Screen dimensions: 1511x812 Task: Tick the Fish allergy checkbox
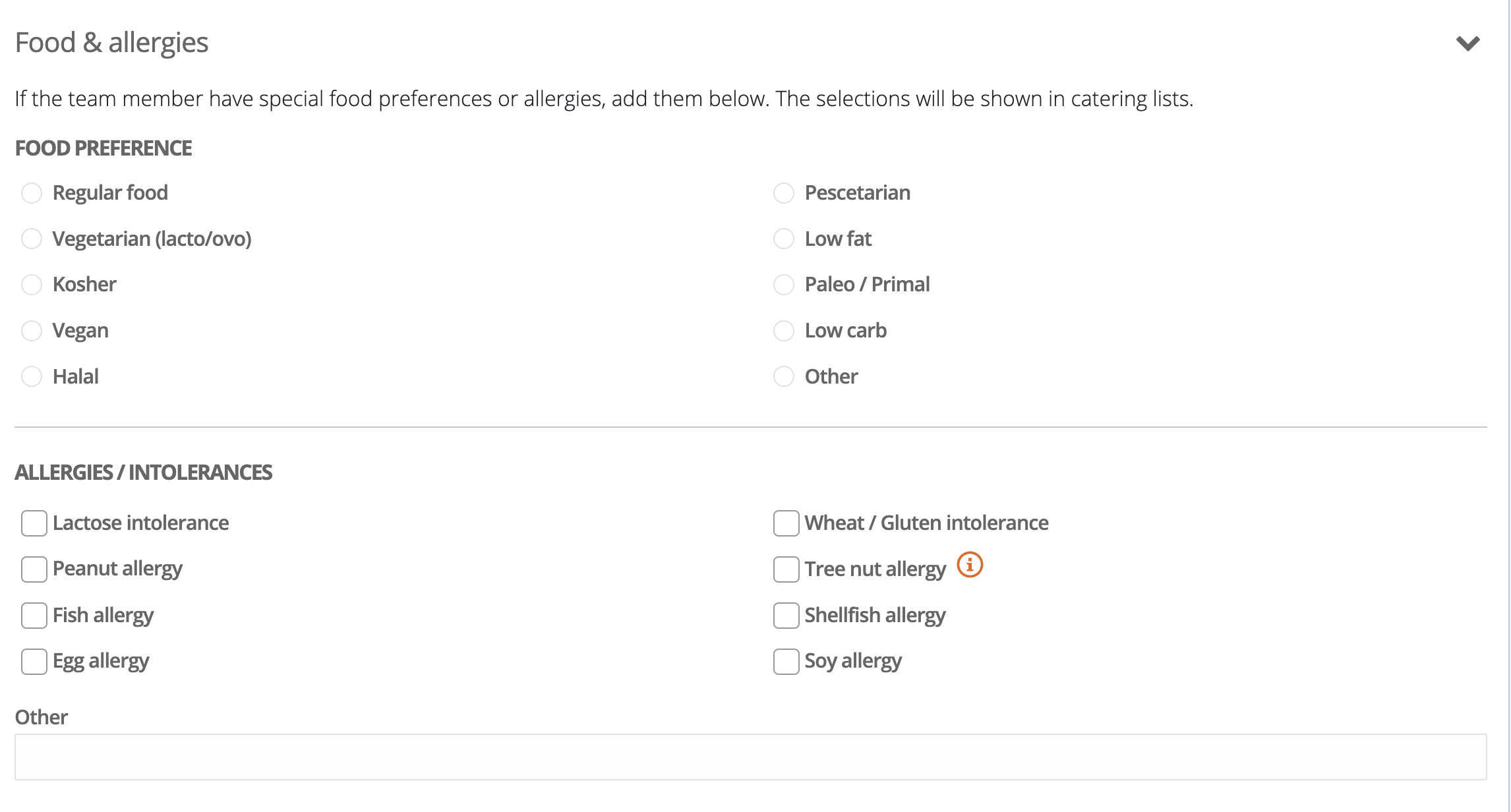tap(34, 616)
